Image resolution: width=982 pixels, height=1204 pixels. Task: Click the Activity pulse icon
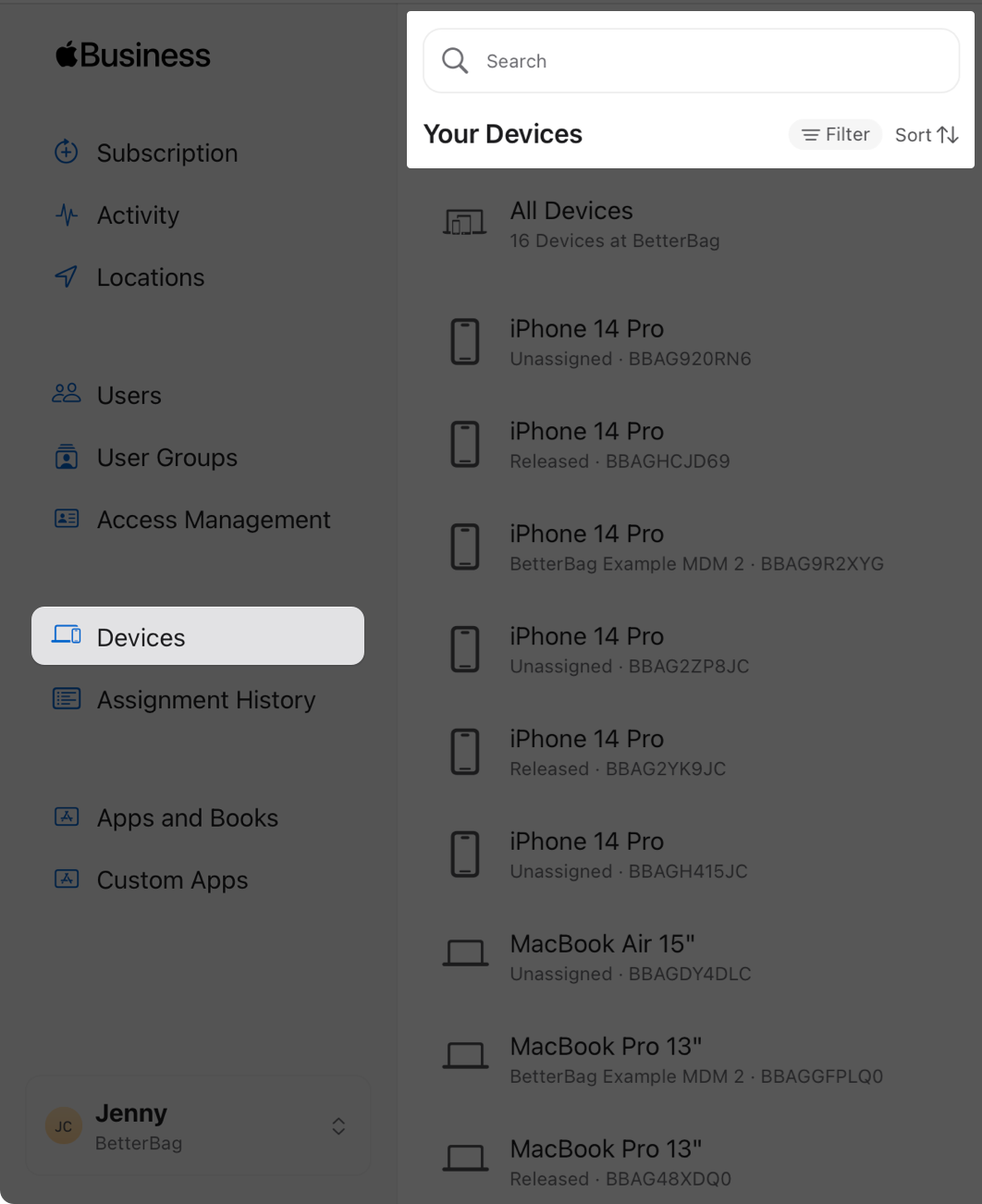(67, 215)
